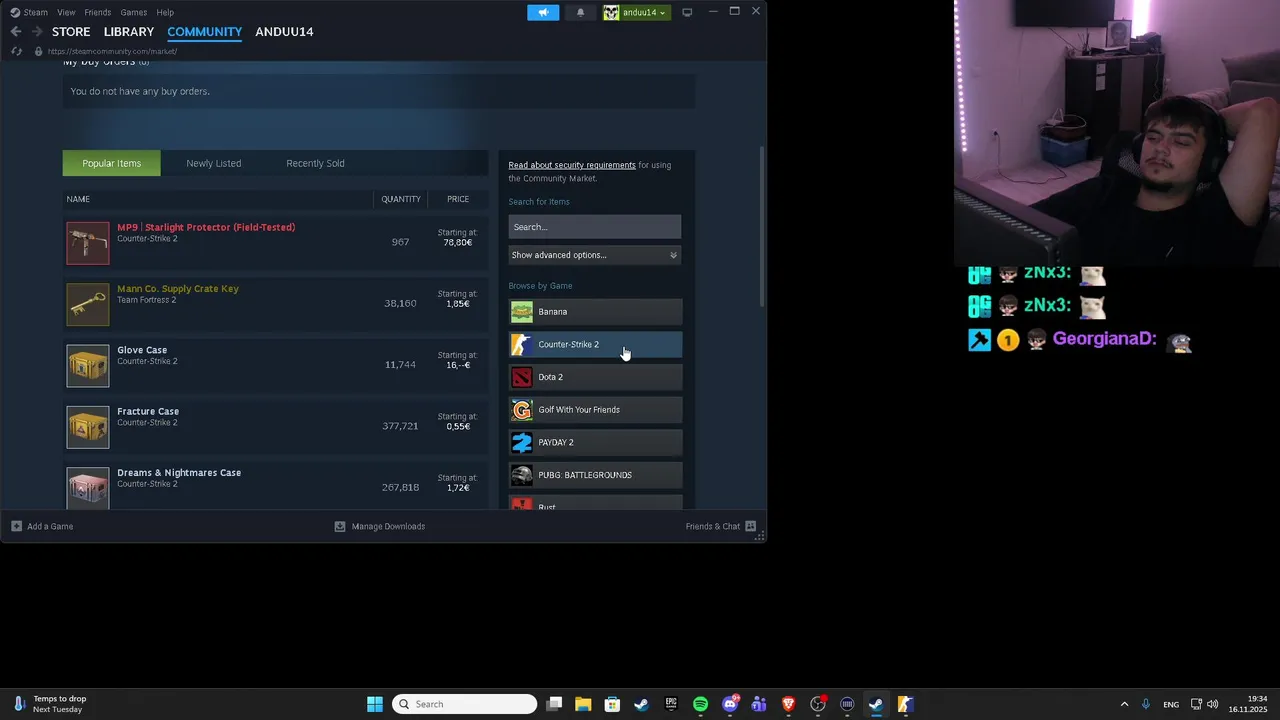Open the ANDUU14 profile section

[284, 32]
